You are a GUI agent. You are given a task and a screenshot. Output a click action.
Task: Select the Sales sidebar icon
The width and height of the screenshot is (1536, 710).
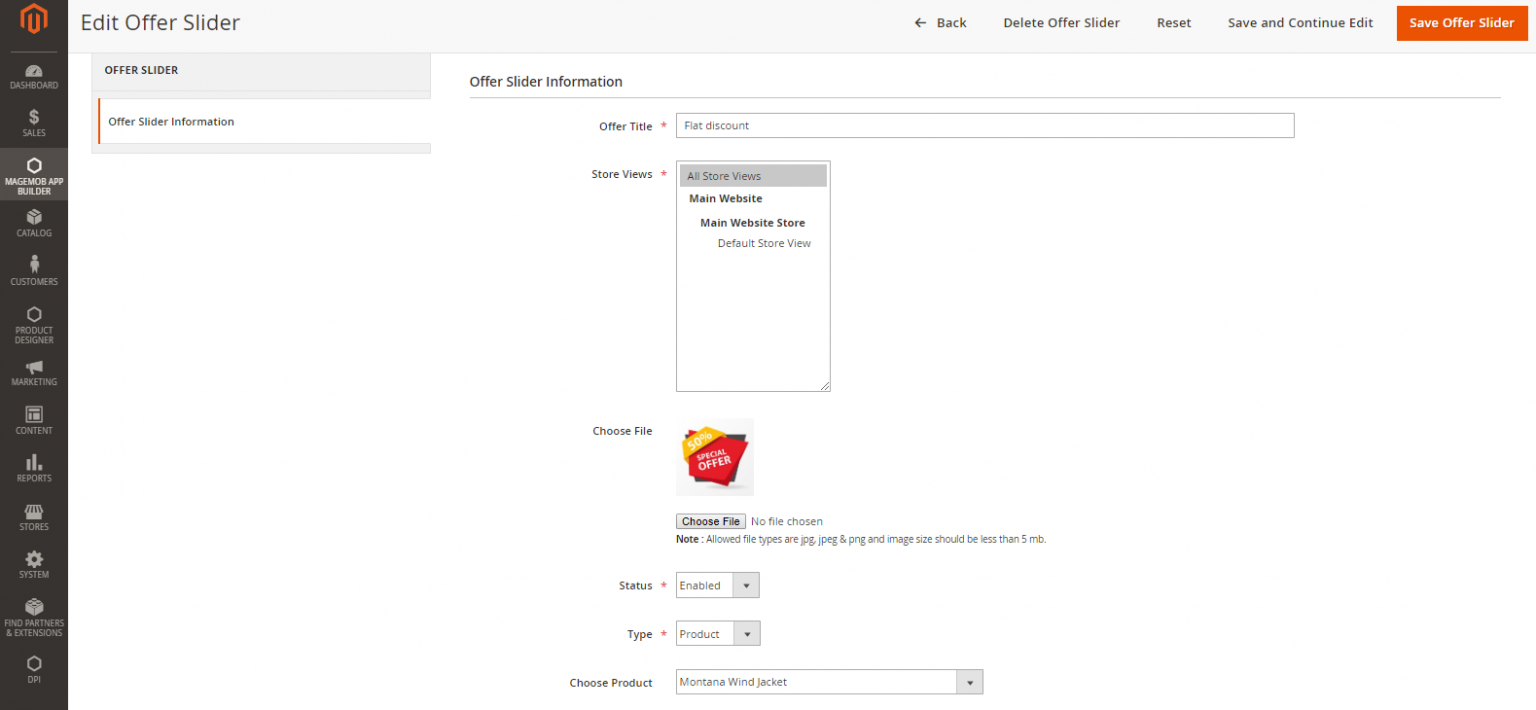coord(34,122)
